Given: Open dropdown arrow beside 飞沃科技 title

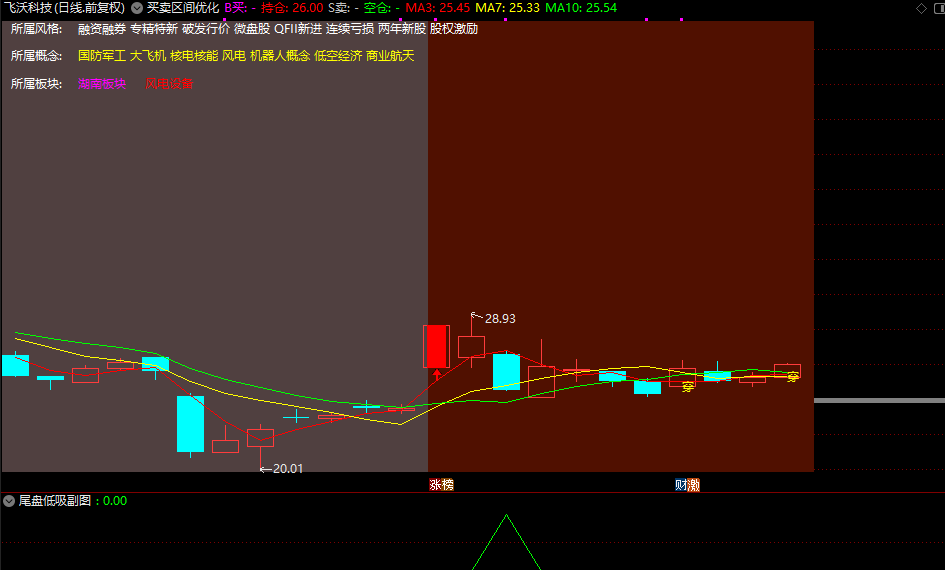Looking at the screenshot, I should click(137, 8).
